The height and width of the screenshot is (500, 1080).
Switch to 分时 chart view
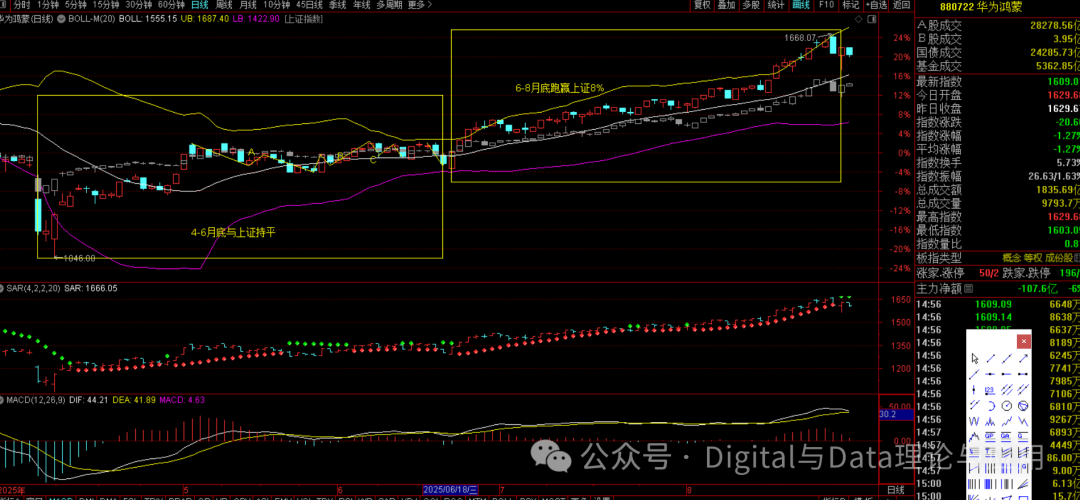point(21,5)
